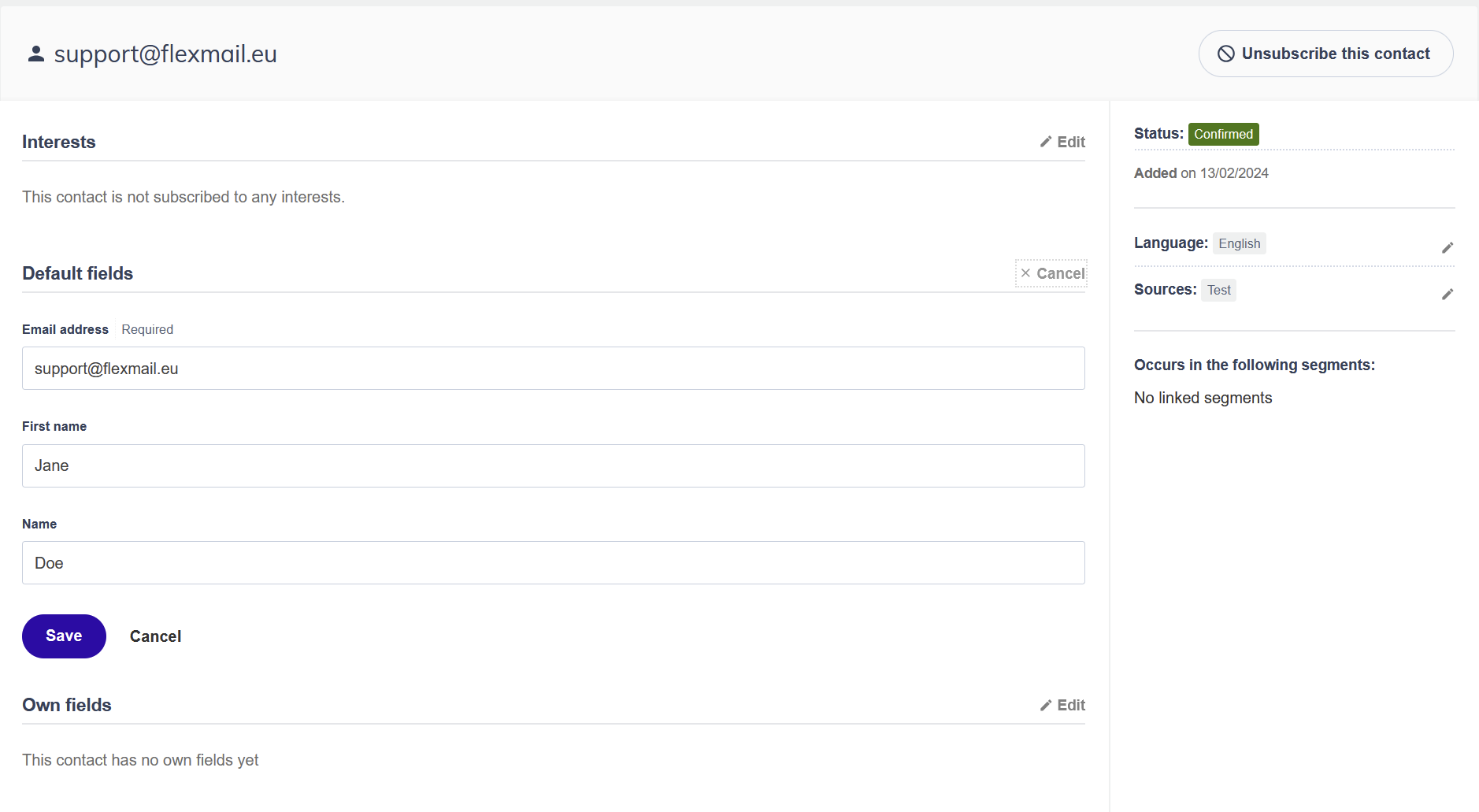Click the Own fields edit pencil icon

pos(1046,705)
